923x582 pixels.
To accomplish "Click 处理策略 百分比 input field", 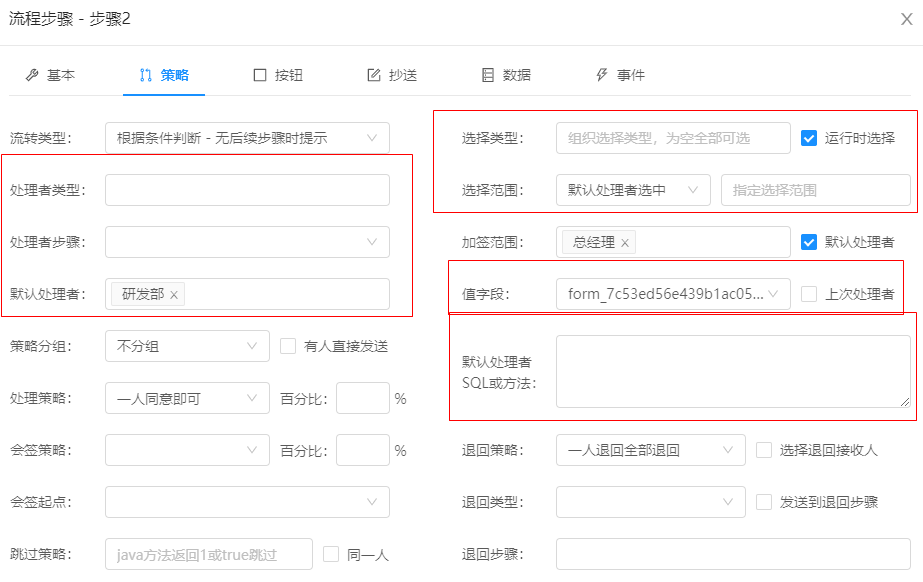I will [363, 398].
